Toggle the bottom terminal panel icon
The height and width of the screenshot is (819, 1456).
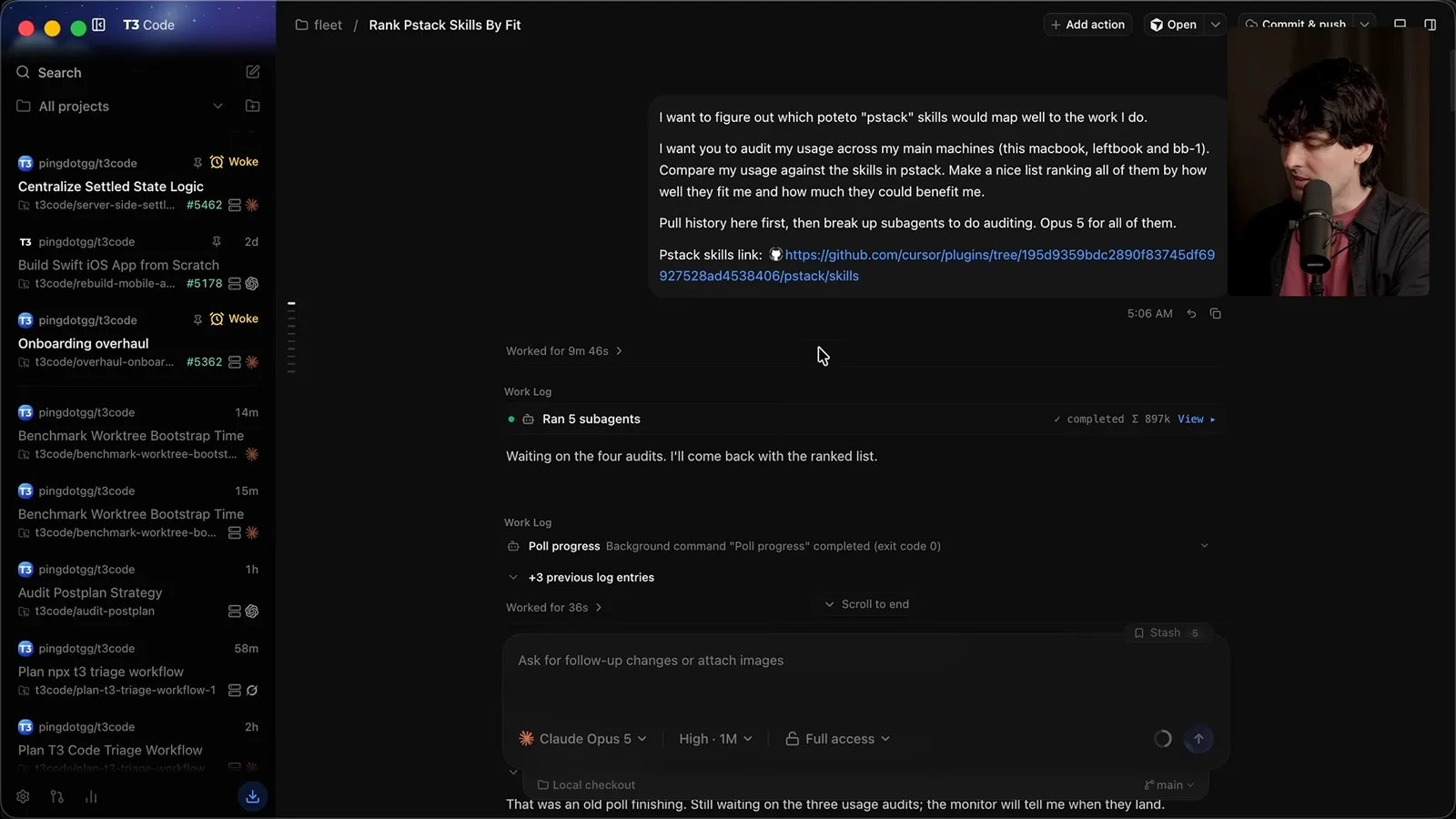tap(1400, 25)
